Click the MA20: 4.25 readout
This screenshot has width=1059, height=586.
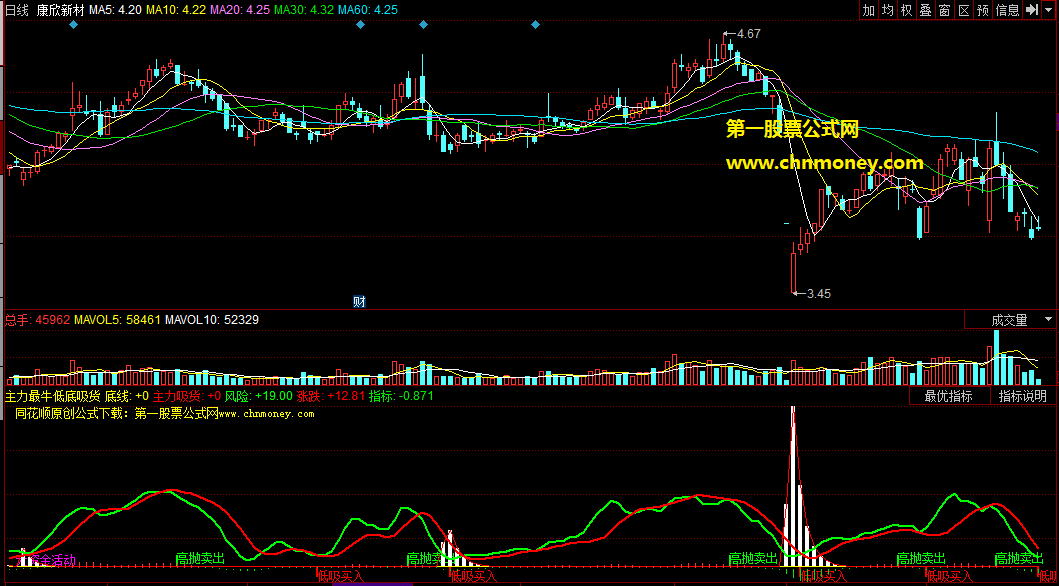pyautogui.click(x=240, y=10)
